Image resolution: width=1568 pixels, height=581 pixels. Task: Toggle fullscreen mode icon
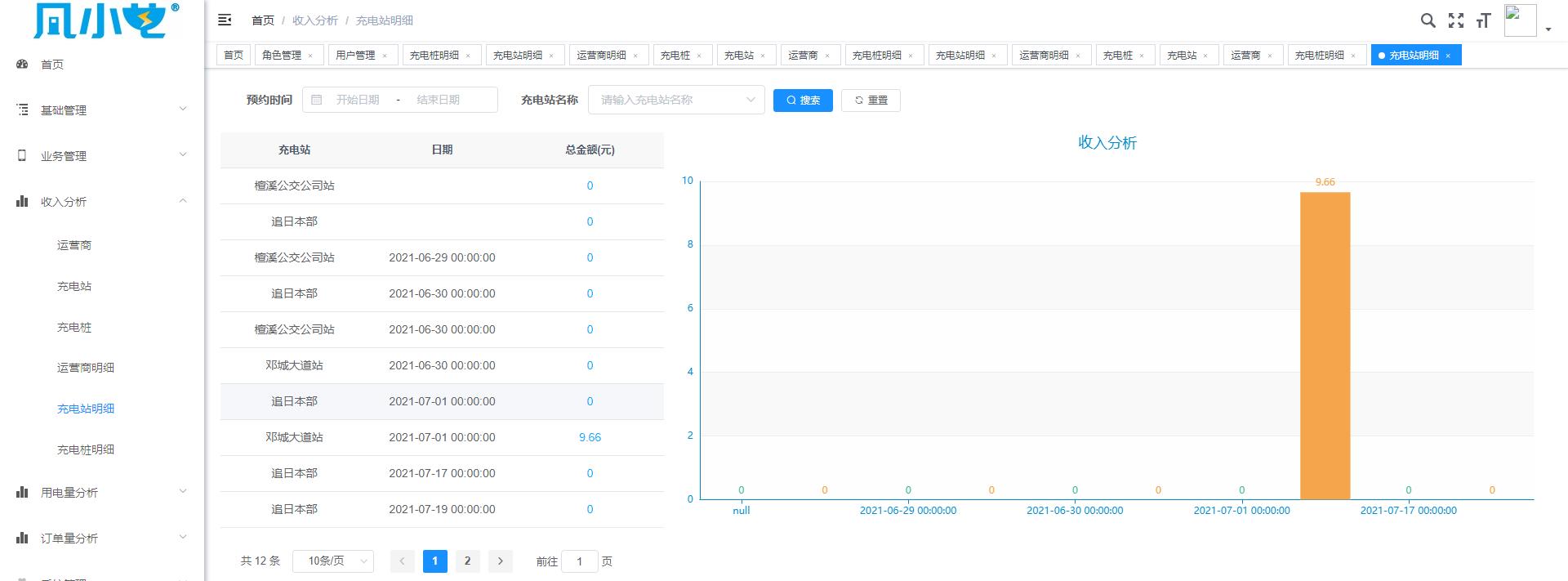1455,20
